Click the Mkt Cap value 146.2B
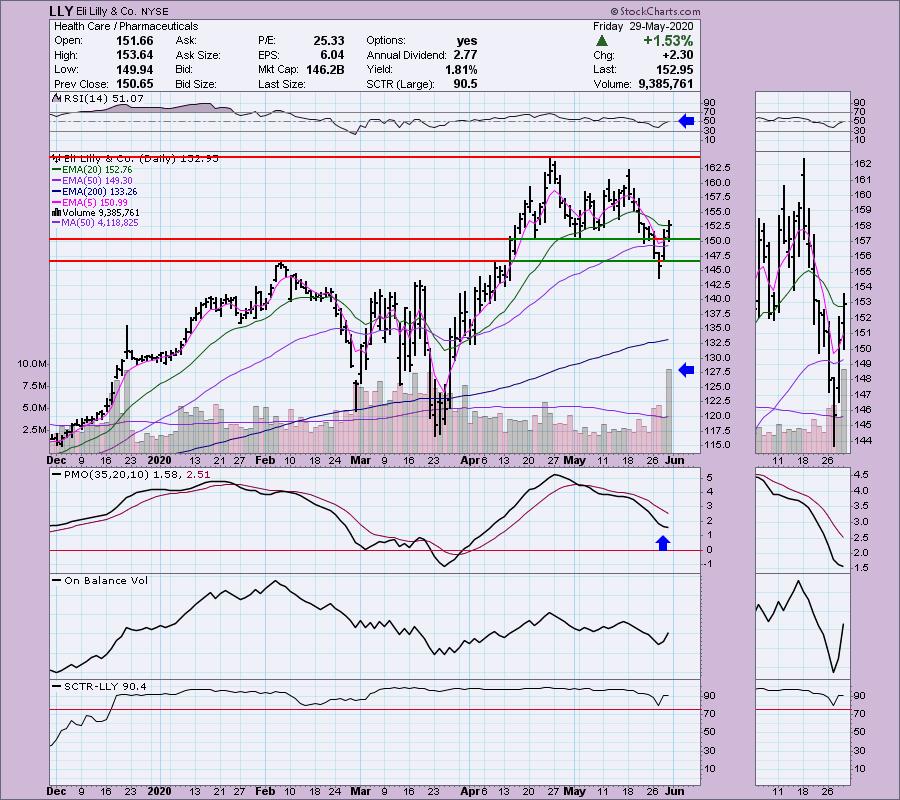The height and width of the screenshot is (800, 900). point(324,69)
